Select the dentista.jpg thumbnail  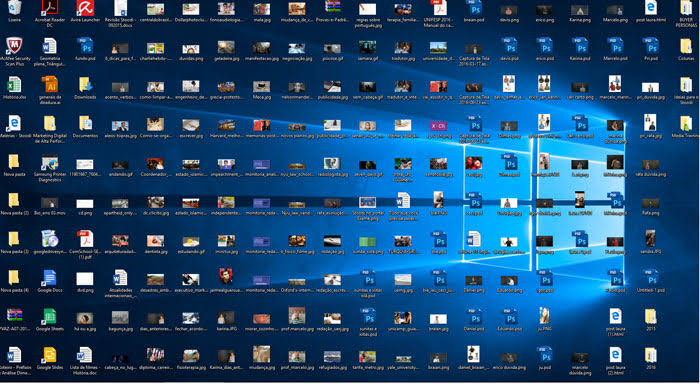click(x=156, y=242)
